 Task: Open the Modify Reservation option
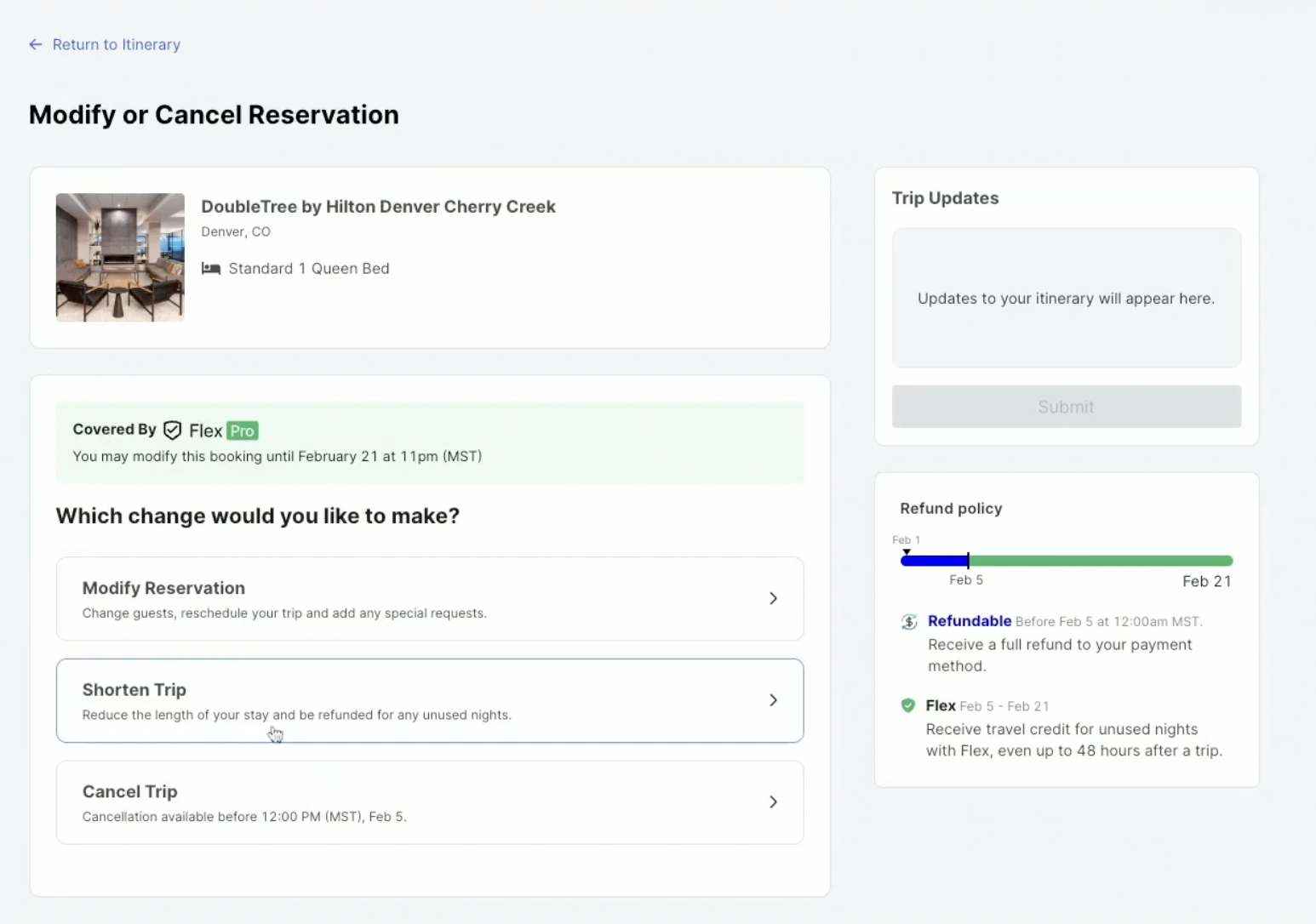click(x=430, y=599)
